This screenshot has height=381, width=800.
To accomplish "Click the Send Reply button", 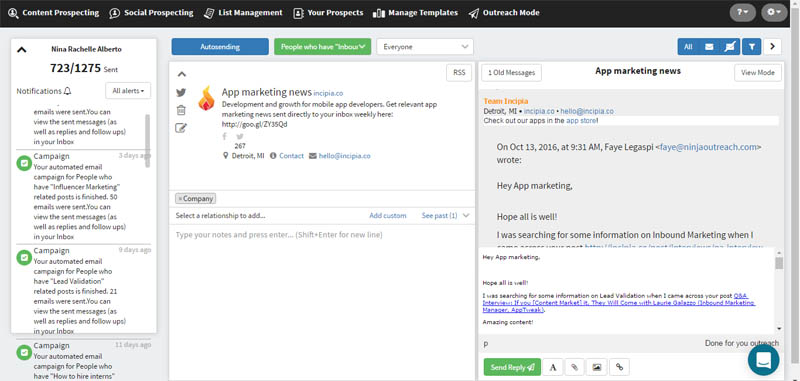I will point(512,367).
